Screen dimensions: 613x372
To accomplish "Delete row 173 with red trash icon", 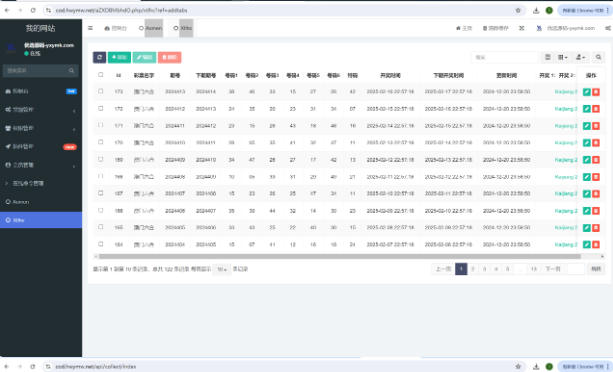I will (596, 92).
